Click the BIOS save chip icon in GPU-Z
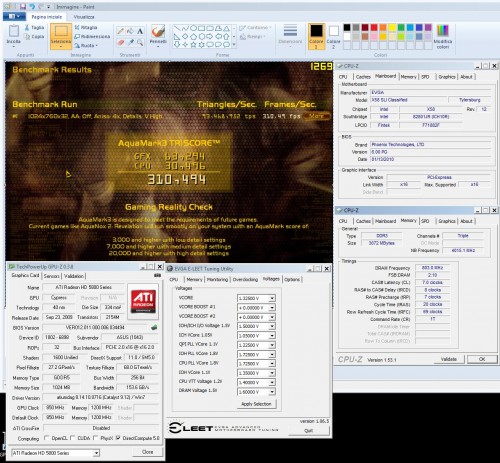The height and width of the screenshot is (463, 500). [154, 327]
